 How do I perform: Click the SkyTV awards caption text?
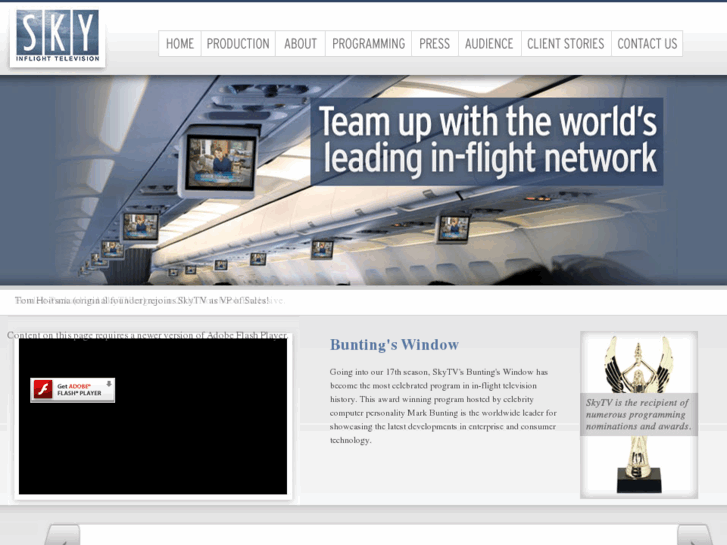(638, 414)
